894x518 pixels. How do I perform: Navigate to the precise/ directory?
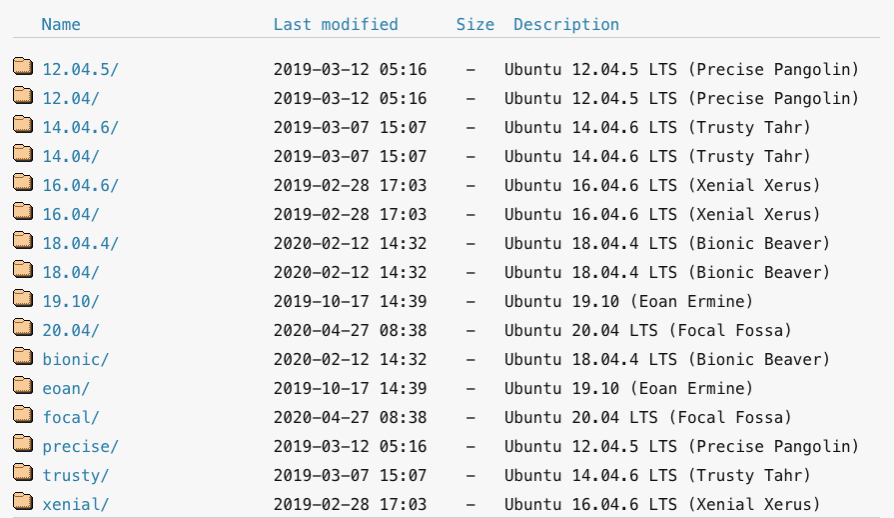coord(80,446)
